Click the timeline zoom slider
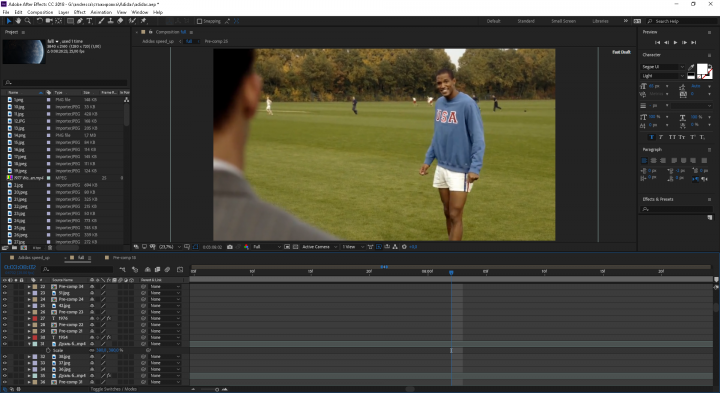Image resolution: width=720 pixels, height=393 pixels. [x=217, y=389]
